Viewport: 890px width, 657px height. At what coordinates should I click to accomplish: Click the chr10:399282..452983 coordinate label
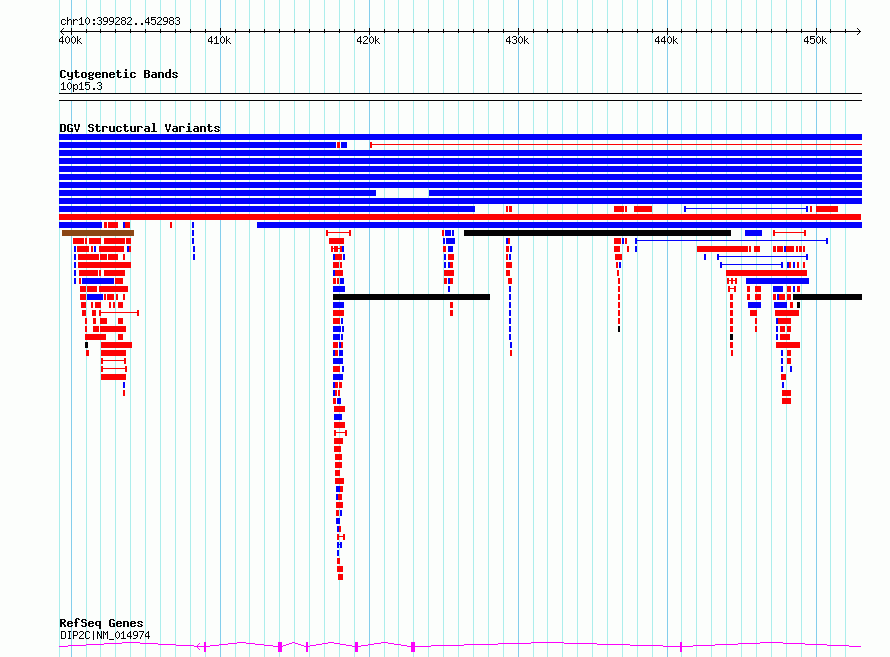120,22
